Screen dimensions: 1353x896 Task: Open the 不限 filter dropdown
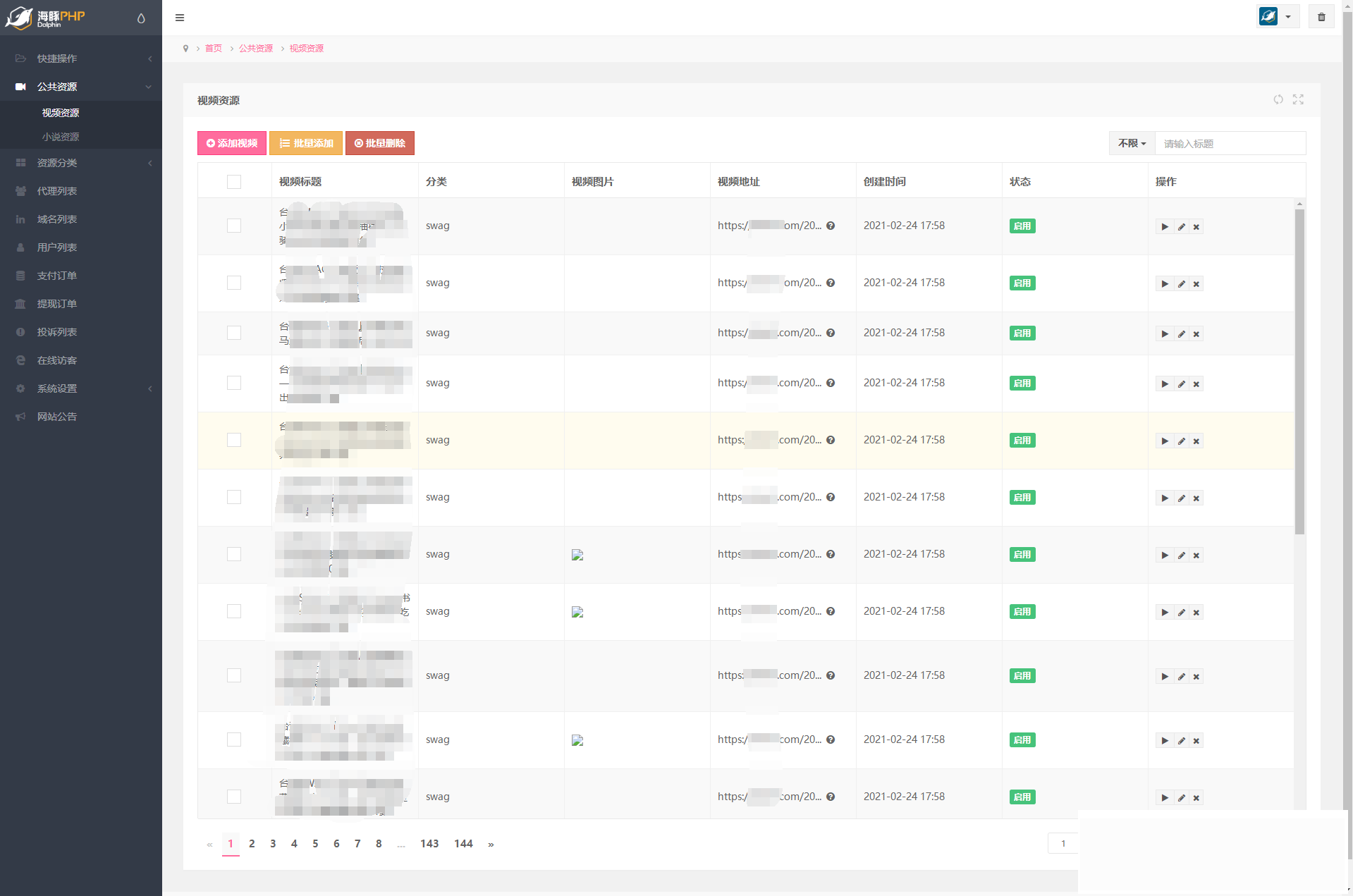tap(1132, 144)
